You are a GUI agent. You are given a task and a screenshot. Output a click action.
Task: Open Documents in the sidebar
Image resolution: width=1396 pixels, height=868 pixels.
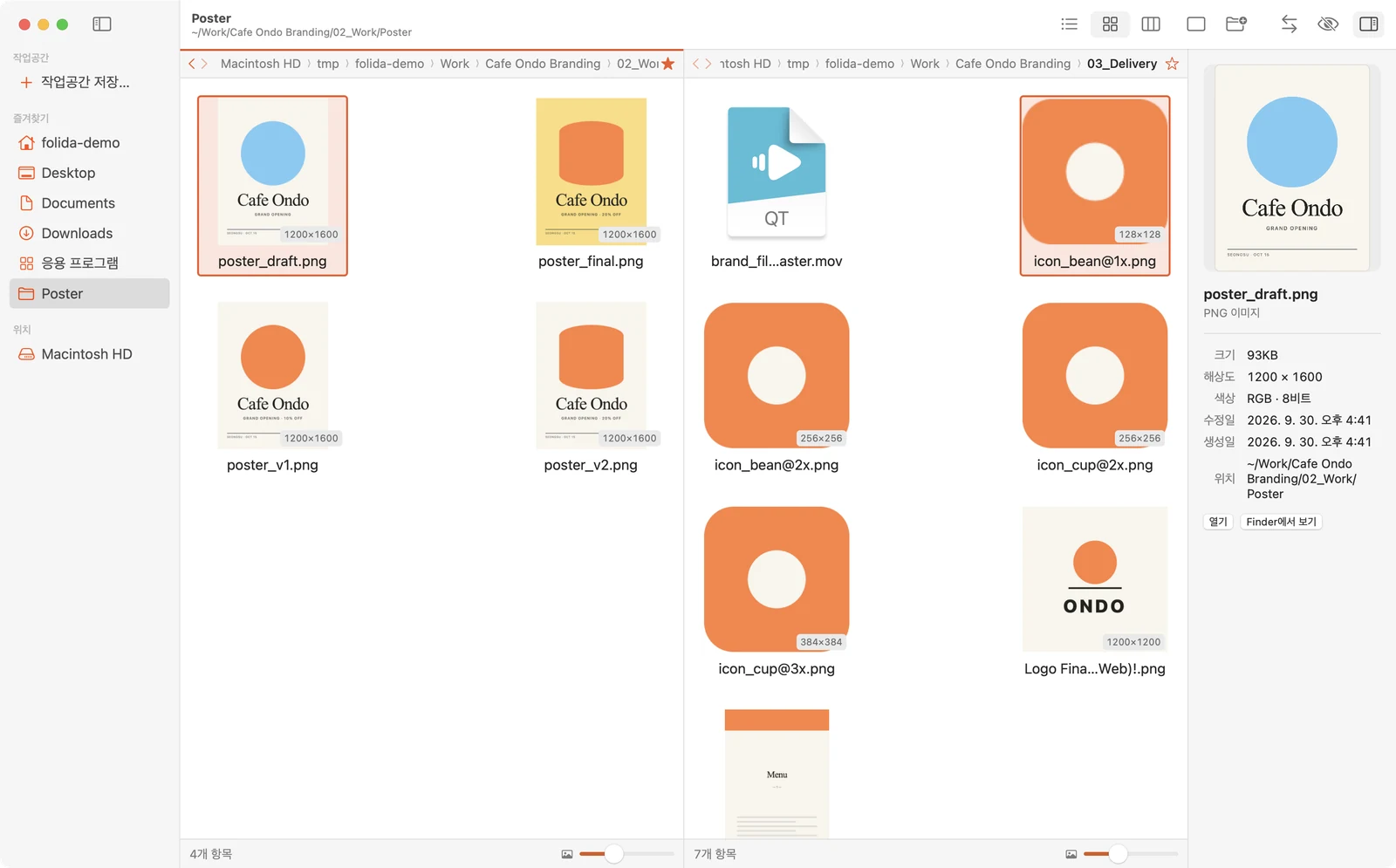[x=89, y=203]
